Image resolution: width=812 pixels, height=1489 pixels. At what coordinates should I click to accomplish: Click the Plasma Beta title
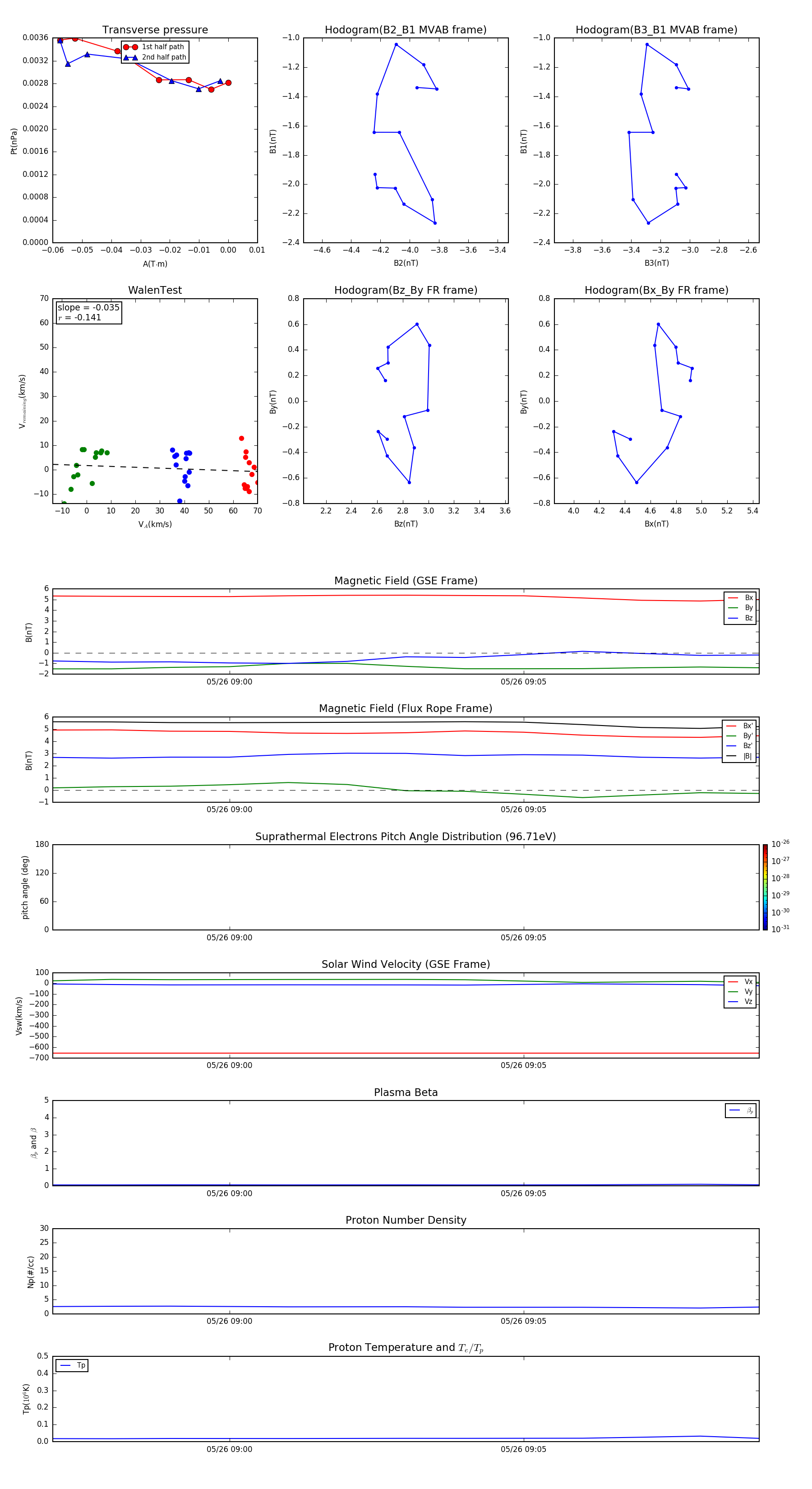[x=406, y=1092]
